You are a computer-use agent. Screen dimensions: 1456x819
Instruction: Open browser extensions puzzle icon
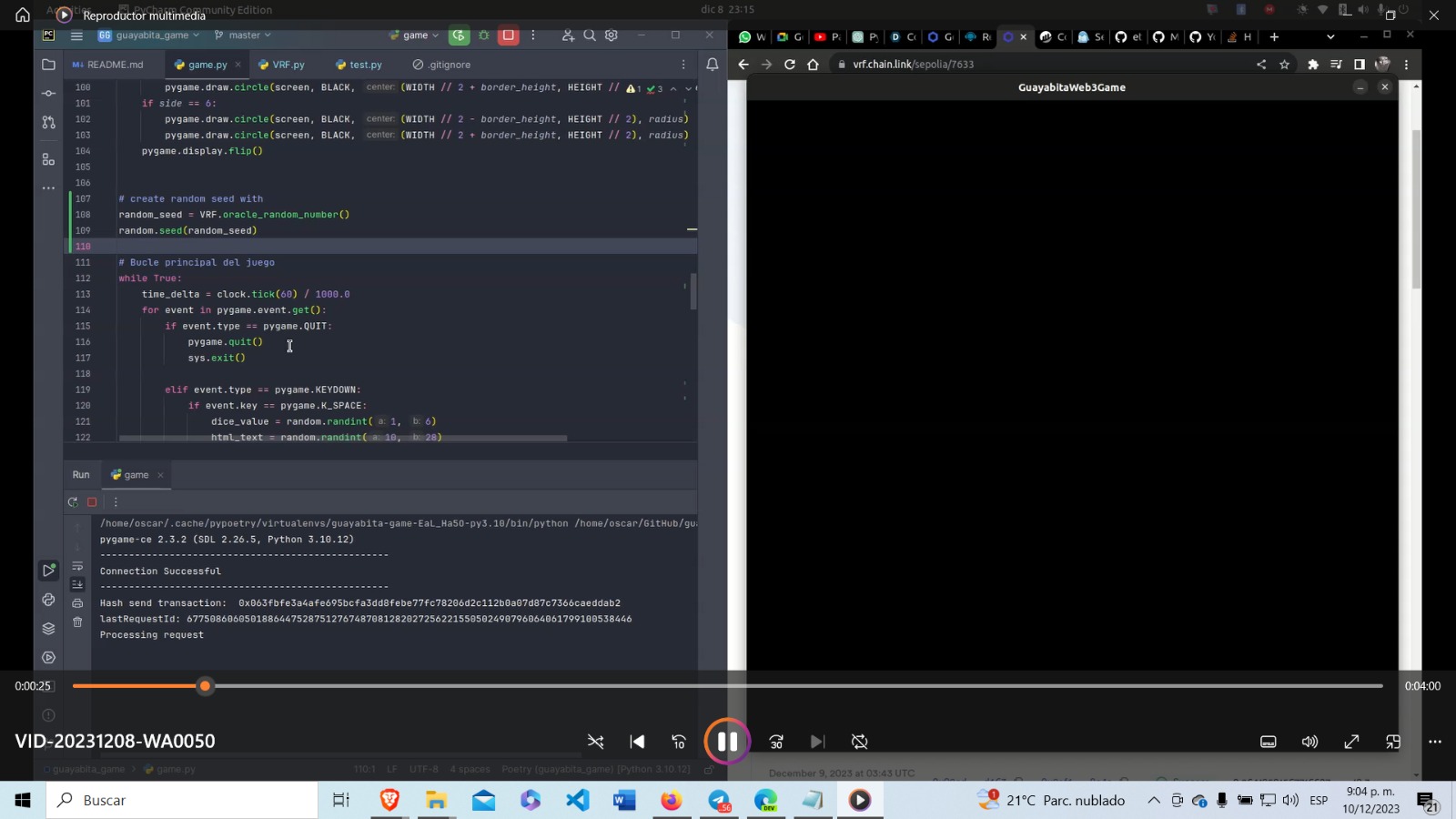[x=1312, y=65]
